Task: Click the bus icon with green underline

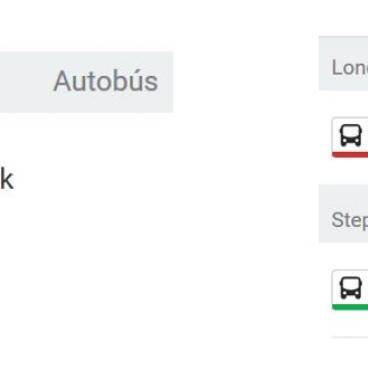Action: pos(351,288)
